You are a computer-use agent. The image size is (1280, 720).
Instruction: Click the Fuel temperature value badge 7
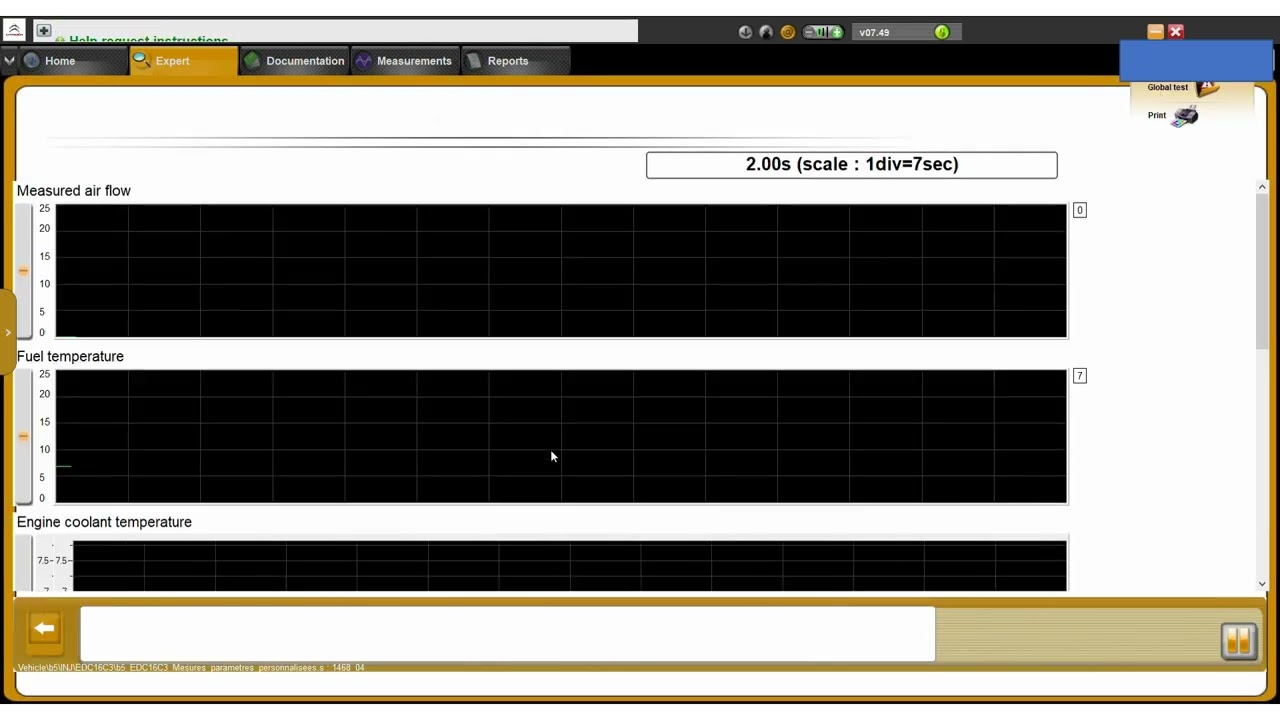click(1079, 376)
